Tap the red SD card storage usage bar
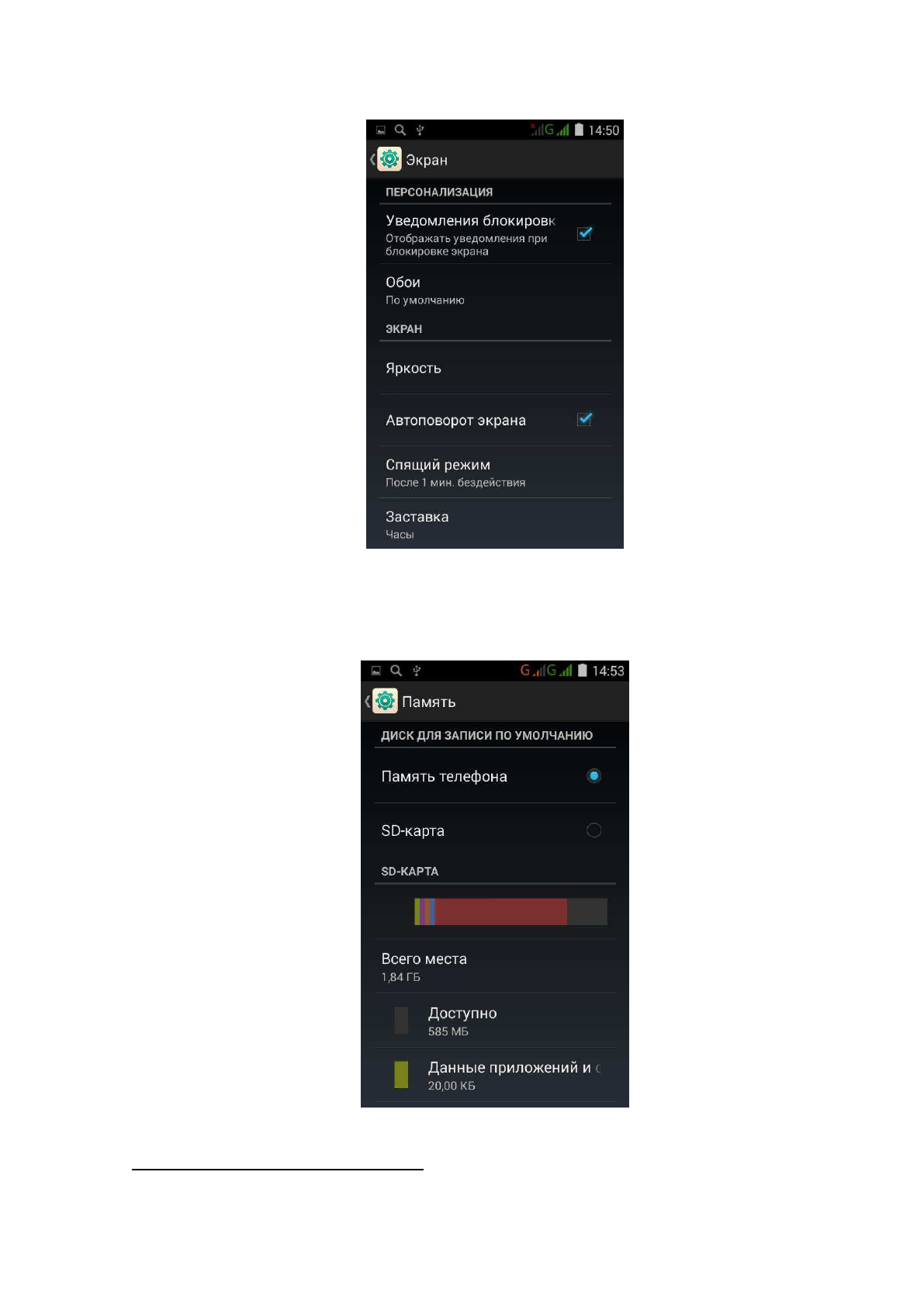The width and height of the screenshot is (924, 1307). [501, 912]
